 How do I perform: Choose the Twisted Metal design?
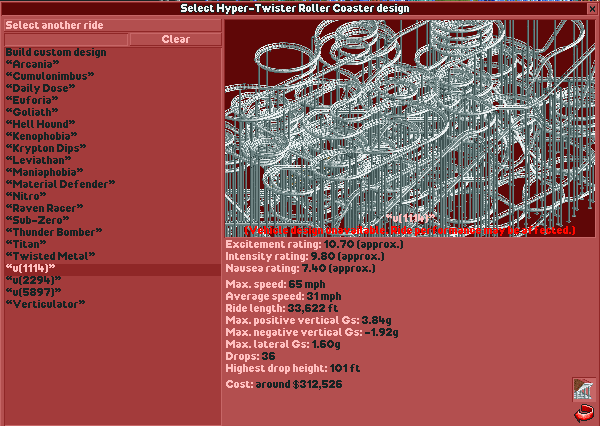pyautogui.click(x=112, y=256)
